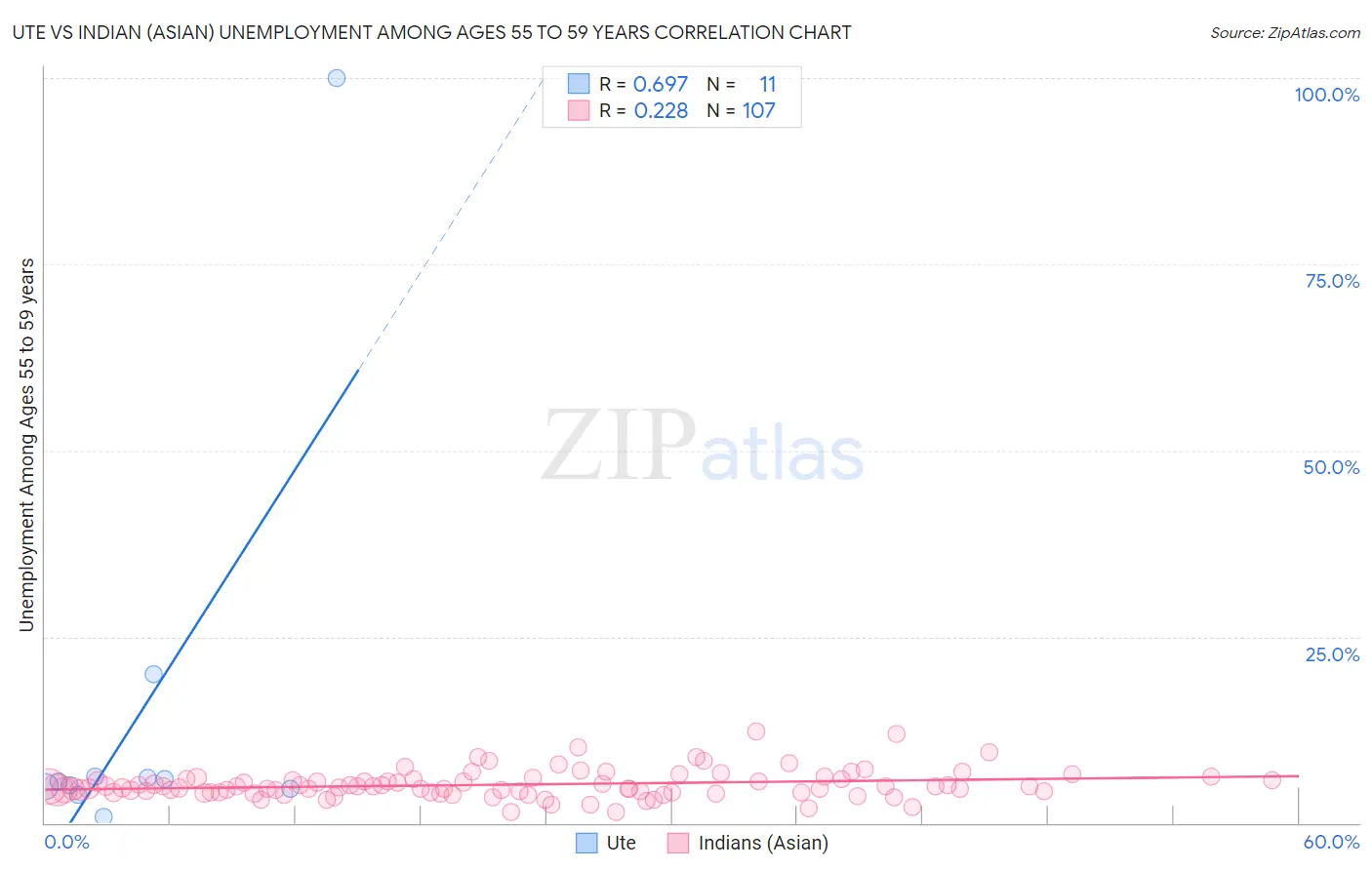
Task: Click the 50.0% y-axis label
Action: [1331, 467]
